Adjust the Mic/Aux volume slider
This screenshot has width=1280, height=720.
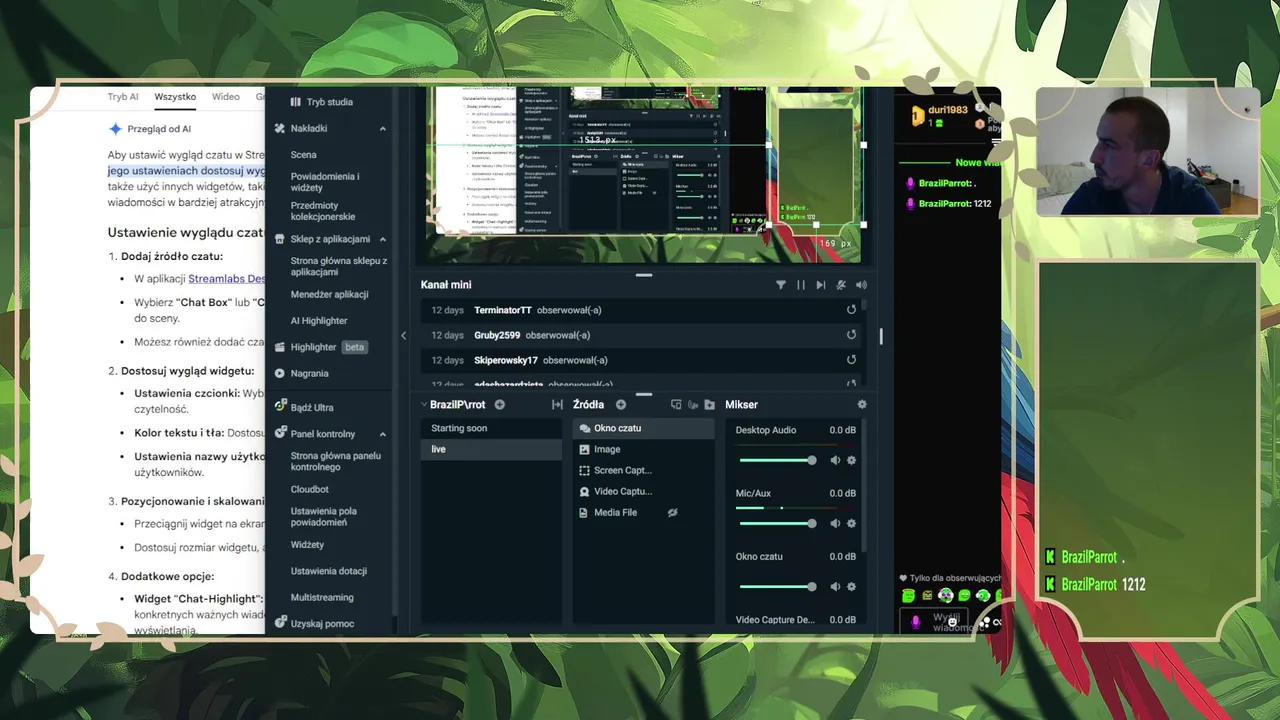[x=778, y=523]
